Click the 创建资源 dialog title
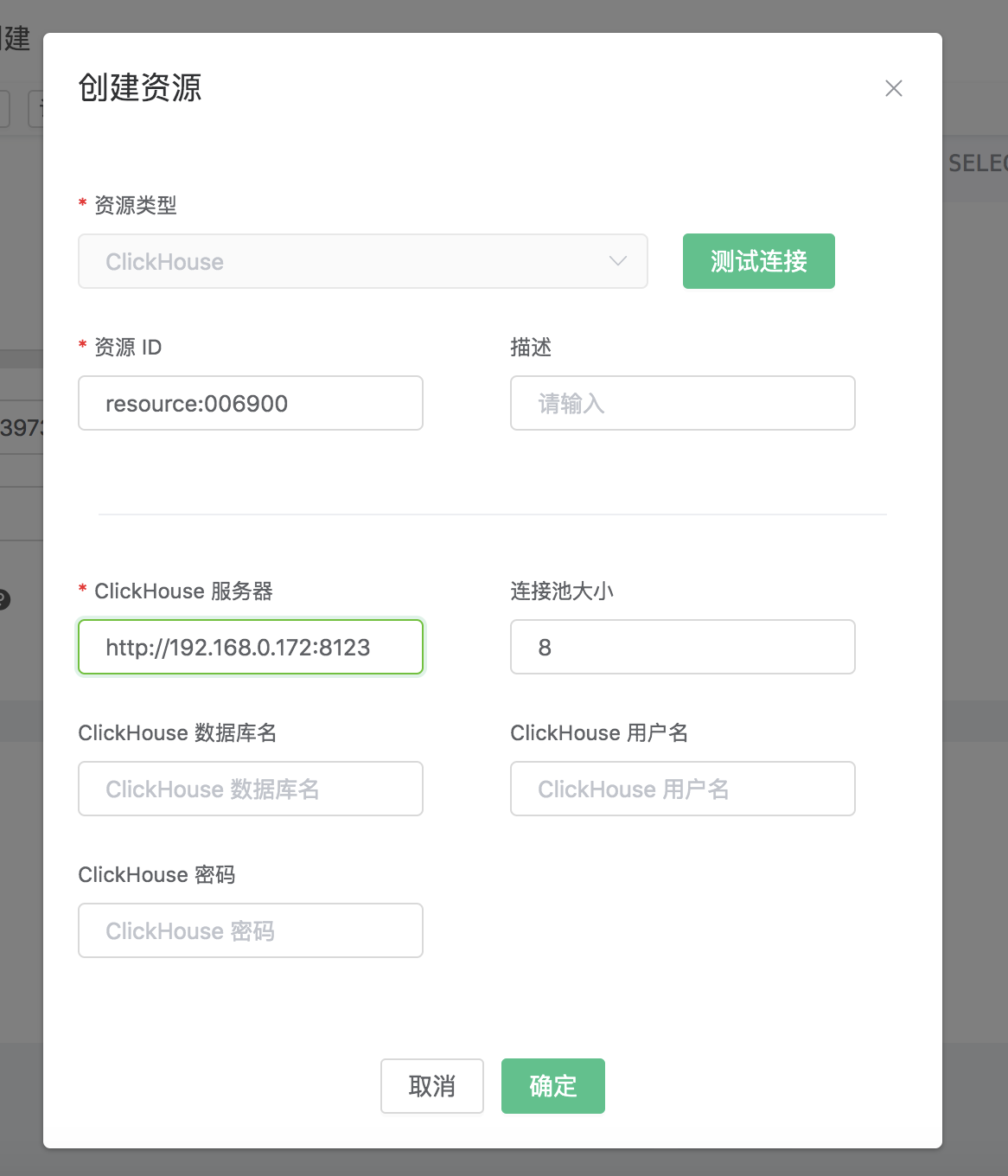1008x1176 pixels. (140, 88)
